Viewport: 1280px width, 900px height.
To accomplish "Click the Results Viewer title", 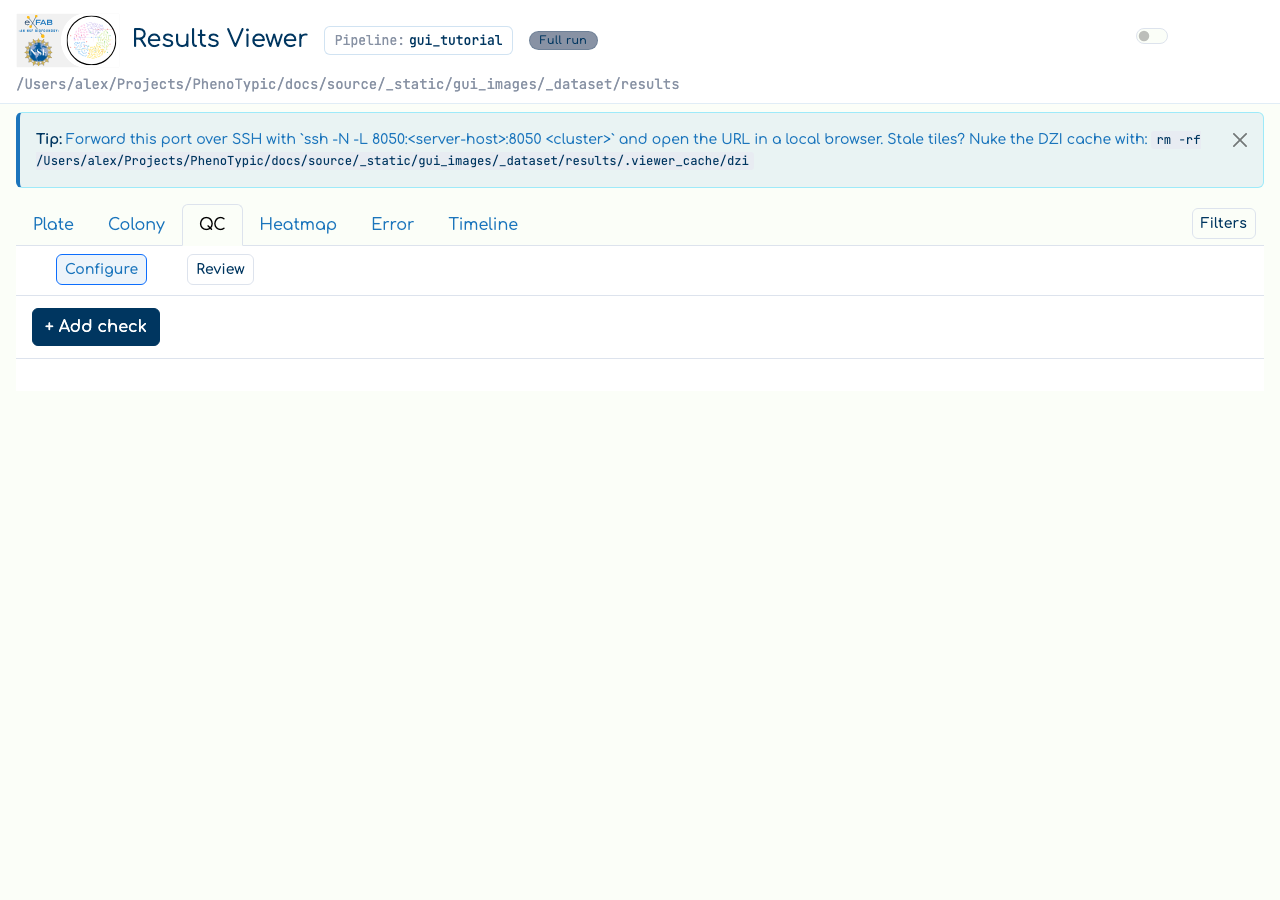I will (x=220, y=39).
